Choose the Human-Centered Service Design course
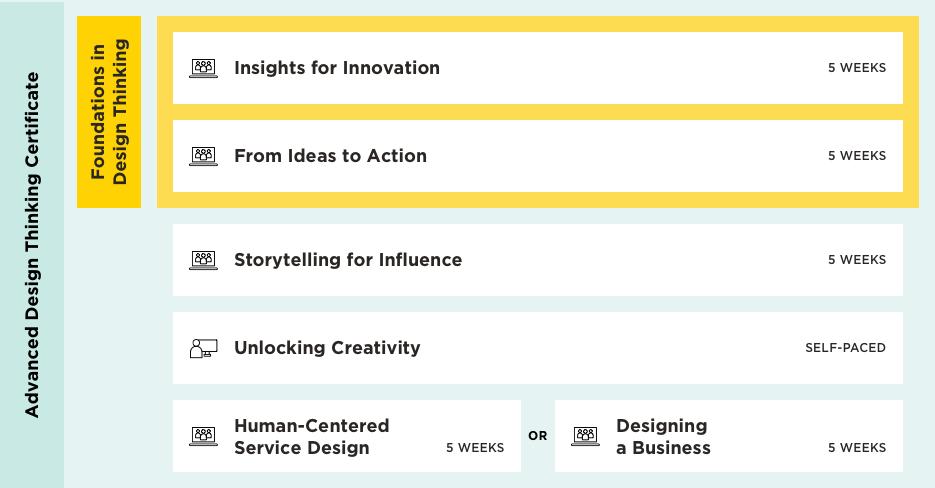 tap(311, 437)
